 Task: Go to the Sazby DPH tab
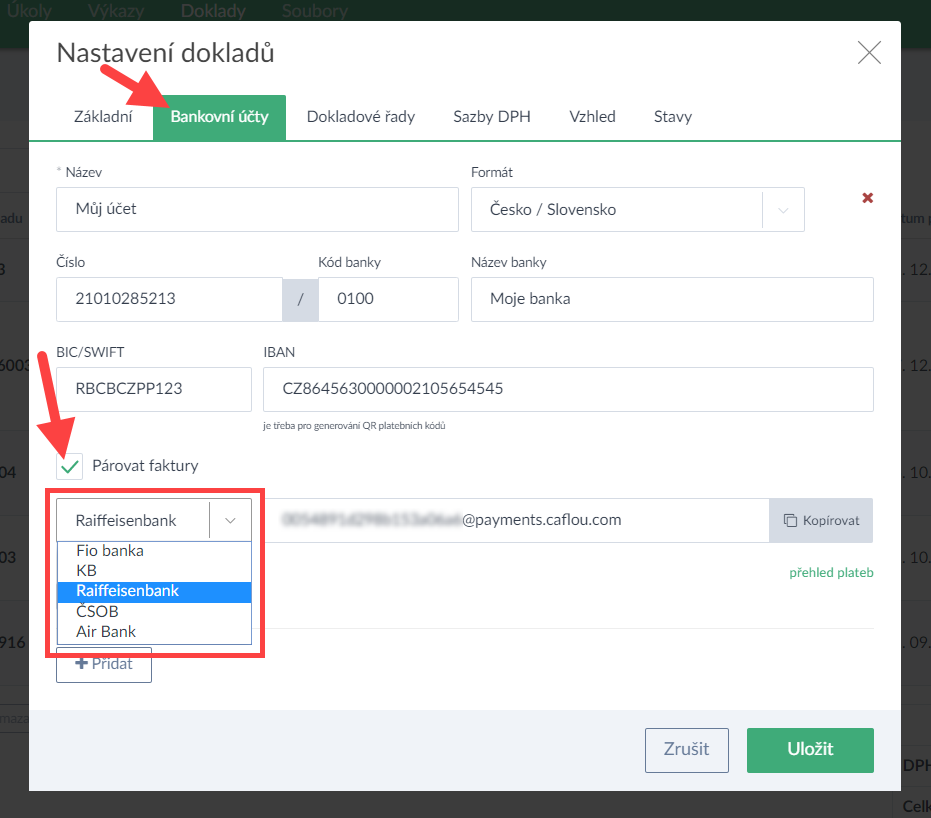click(x=491, y=117)
